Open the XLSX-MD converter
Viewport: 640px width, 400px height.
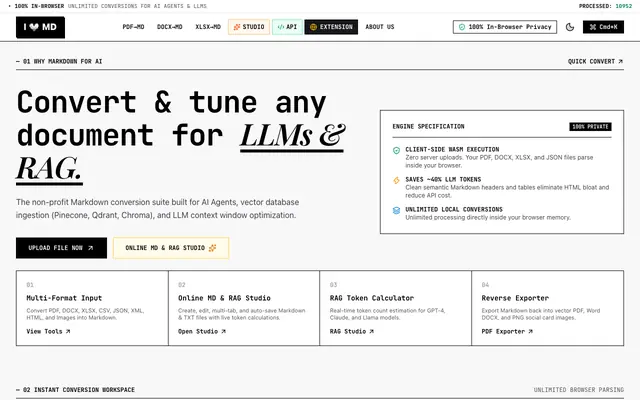point(208,27)
